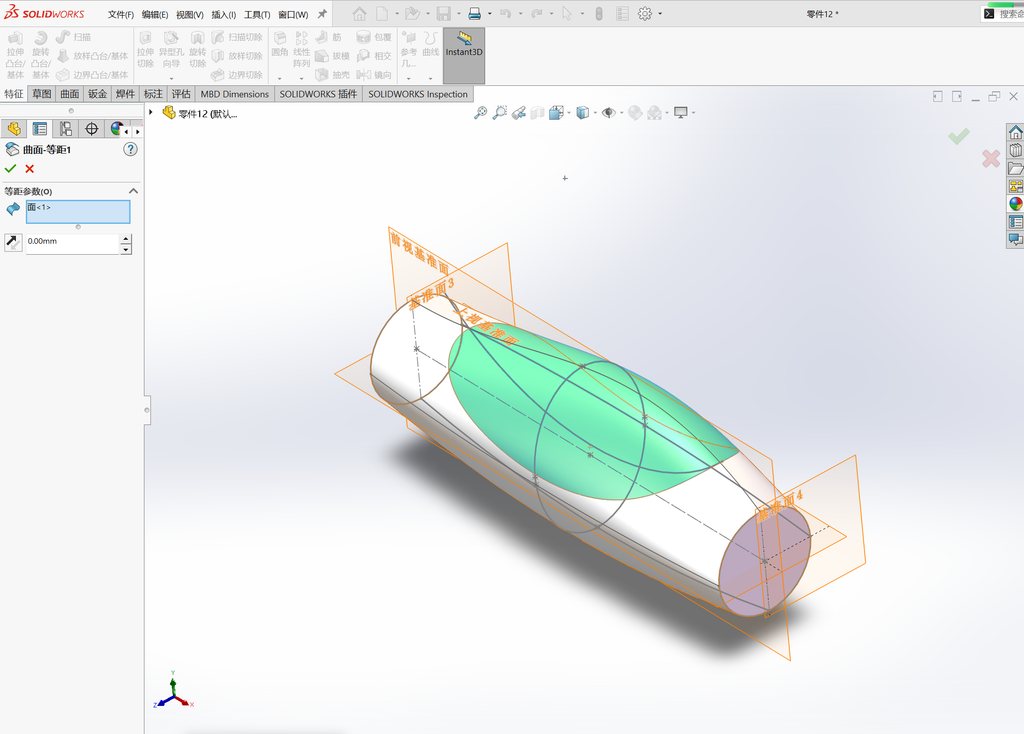
Task: Click the Zoom to Fit icon
Action: [x=480, y=113]
